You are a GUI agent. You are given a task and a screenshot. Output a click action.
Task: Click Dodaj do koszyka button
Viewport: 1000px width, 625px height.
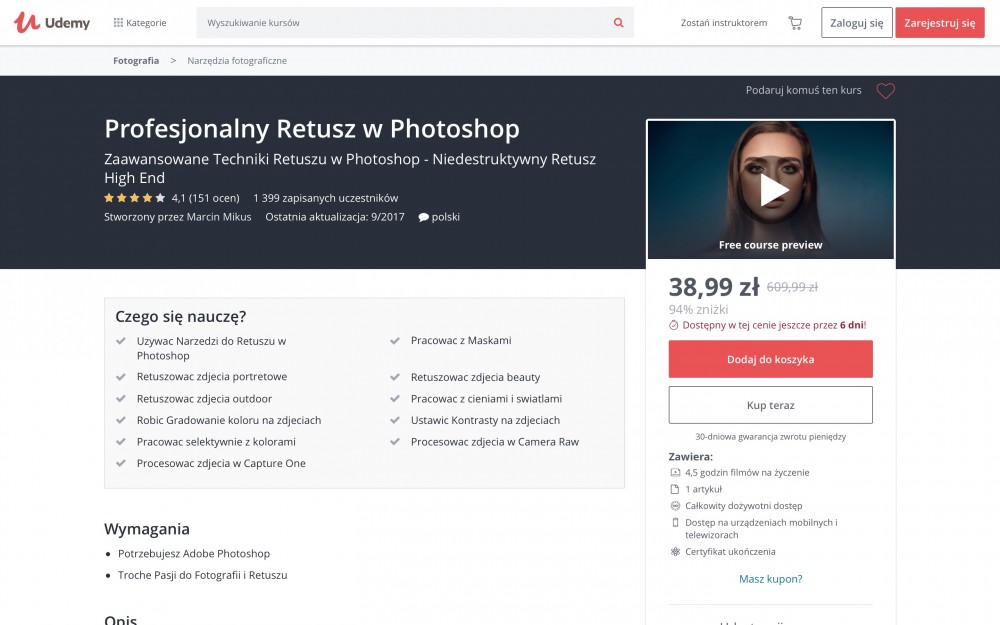(770, 359)
